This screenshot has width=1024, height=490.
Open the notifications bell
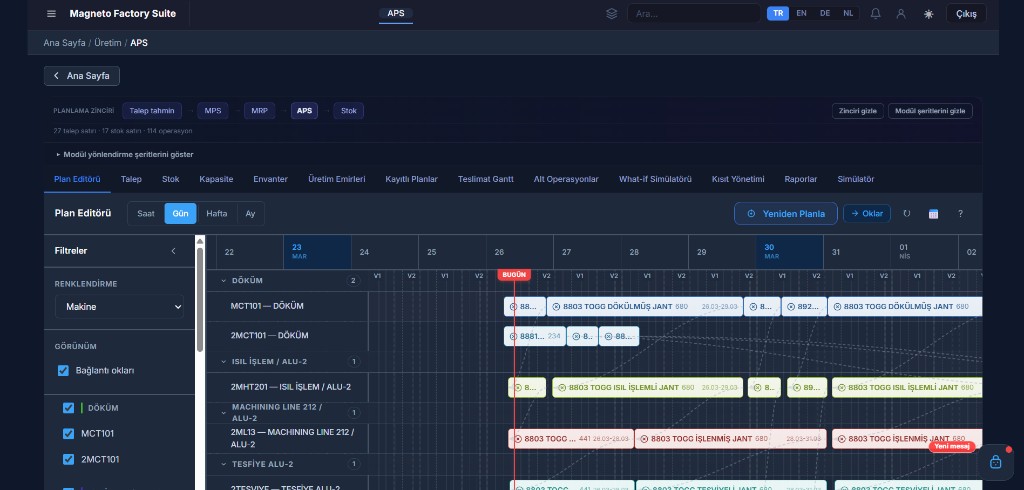tap(876, 14)
